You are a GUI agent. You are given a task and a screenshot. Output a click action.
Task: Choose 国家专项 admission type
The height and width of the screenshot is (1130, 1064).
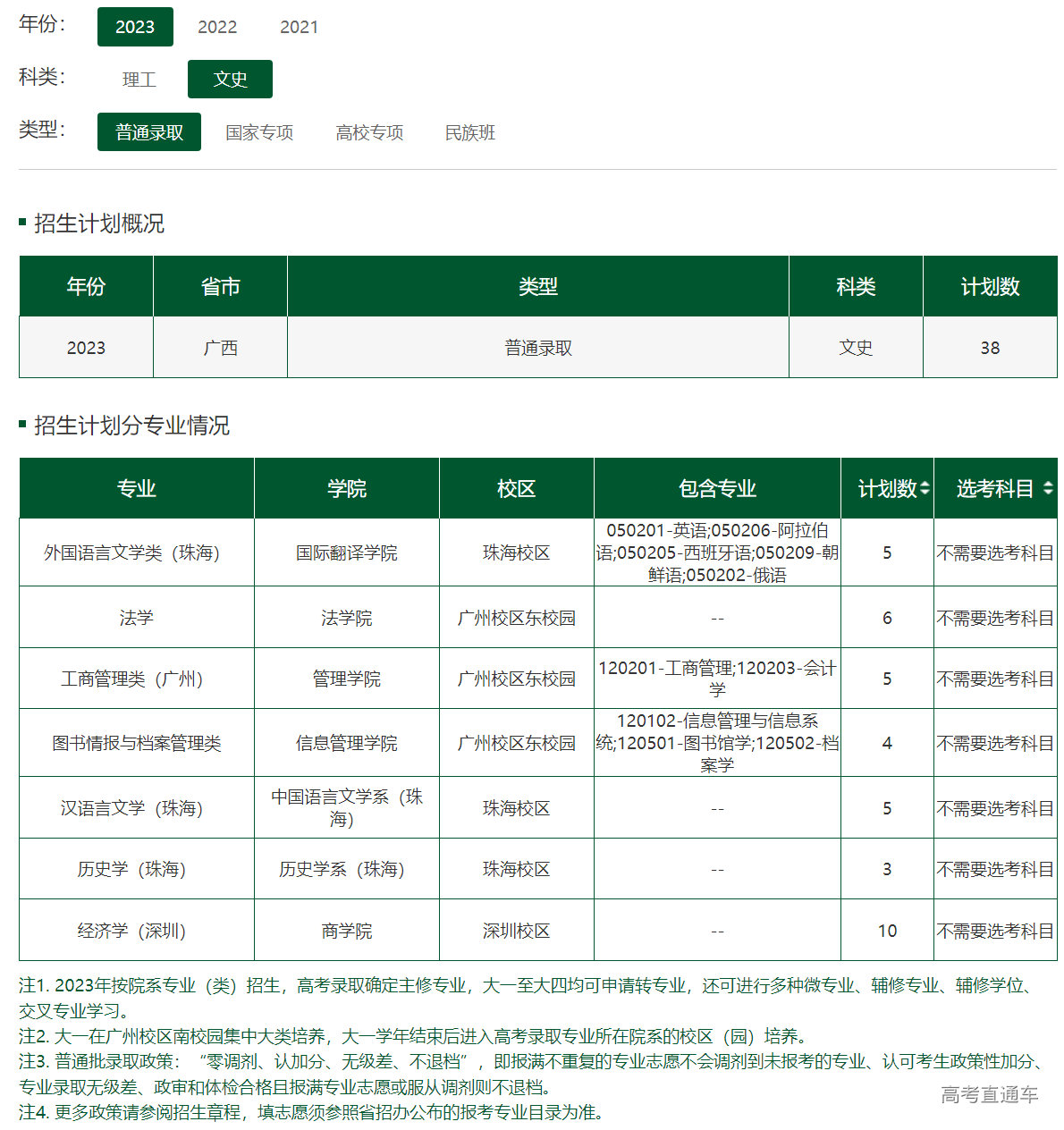click(x=259, y=132)
